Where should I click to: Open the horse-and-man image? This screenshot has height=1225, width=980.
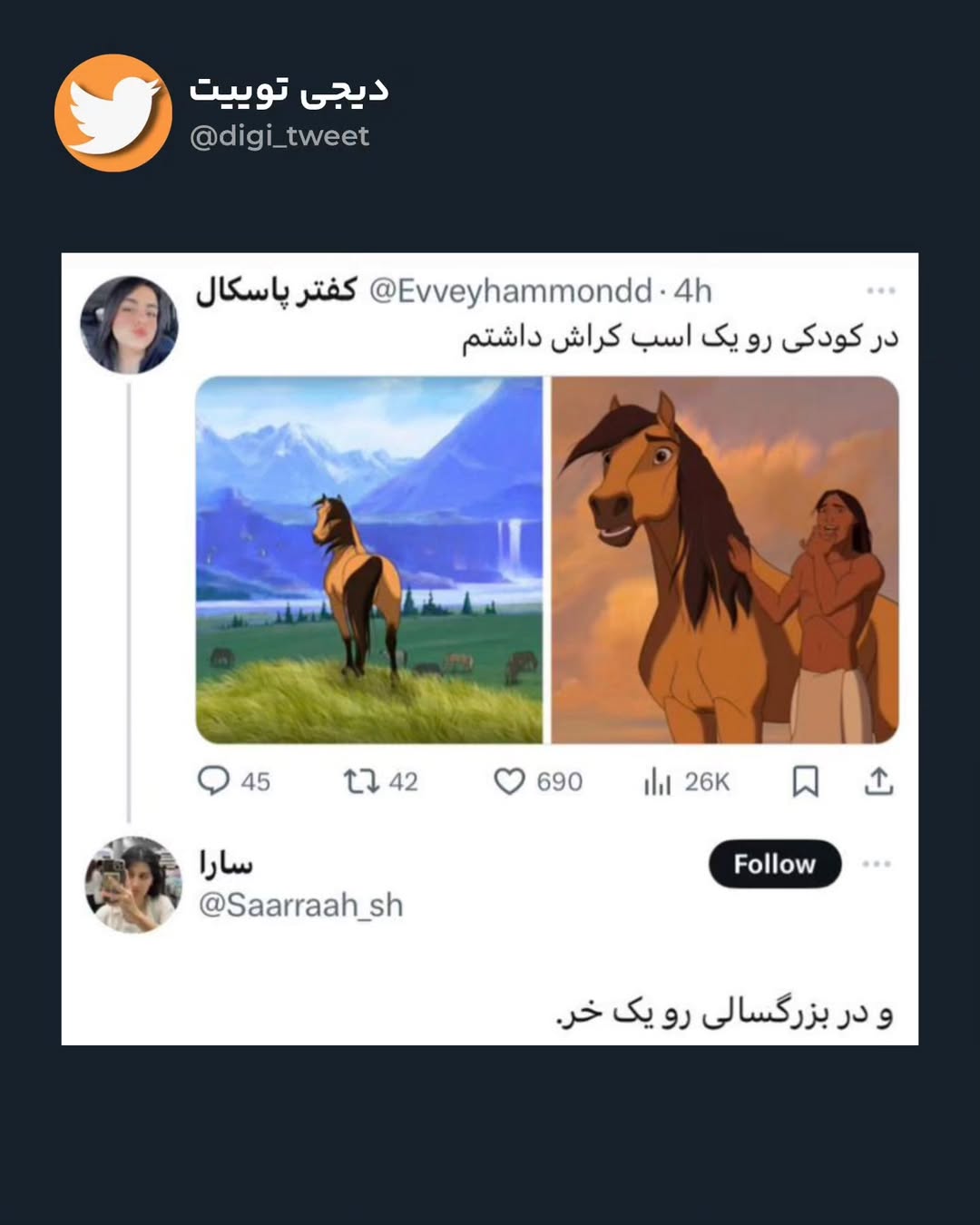coord(725,560)
